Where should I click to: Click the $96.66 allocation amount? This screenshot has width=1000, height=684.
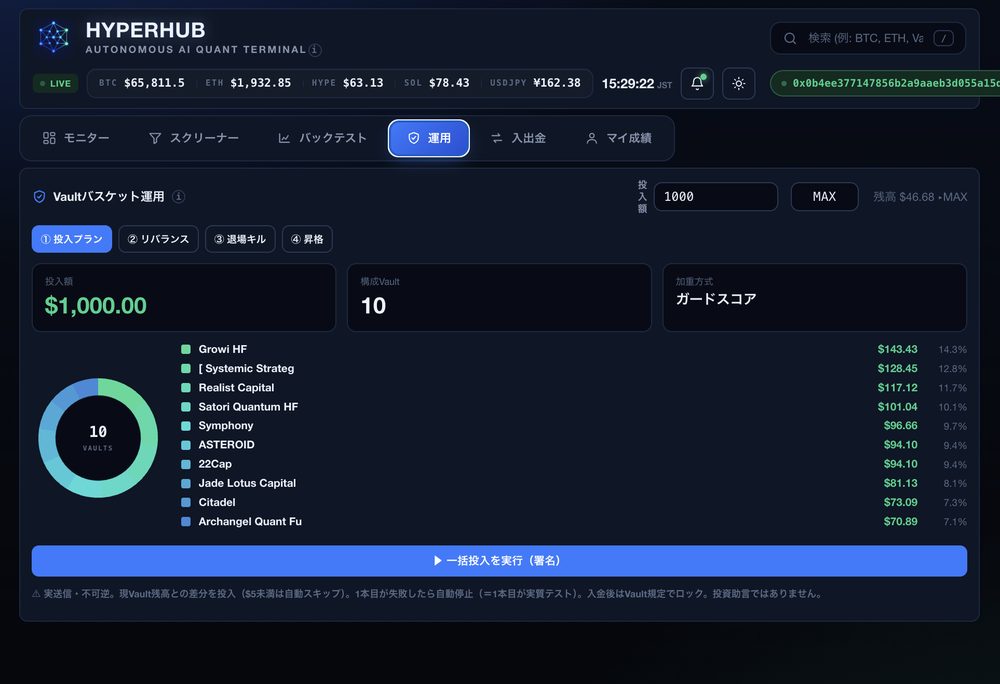[901, 426]
